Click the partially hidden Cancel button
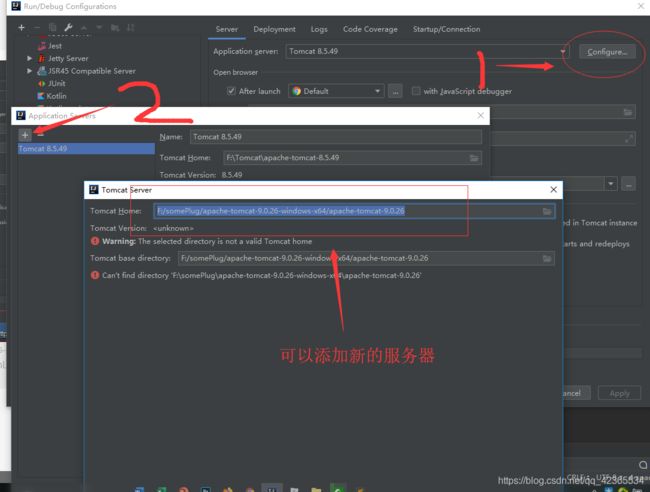650x492 pixels. (577, 393)
